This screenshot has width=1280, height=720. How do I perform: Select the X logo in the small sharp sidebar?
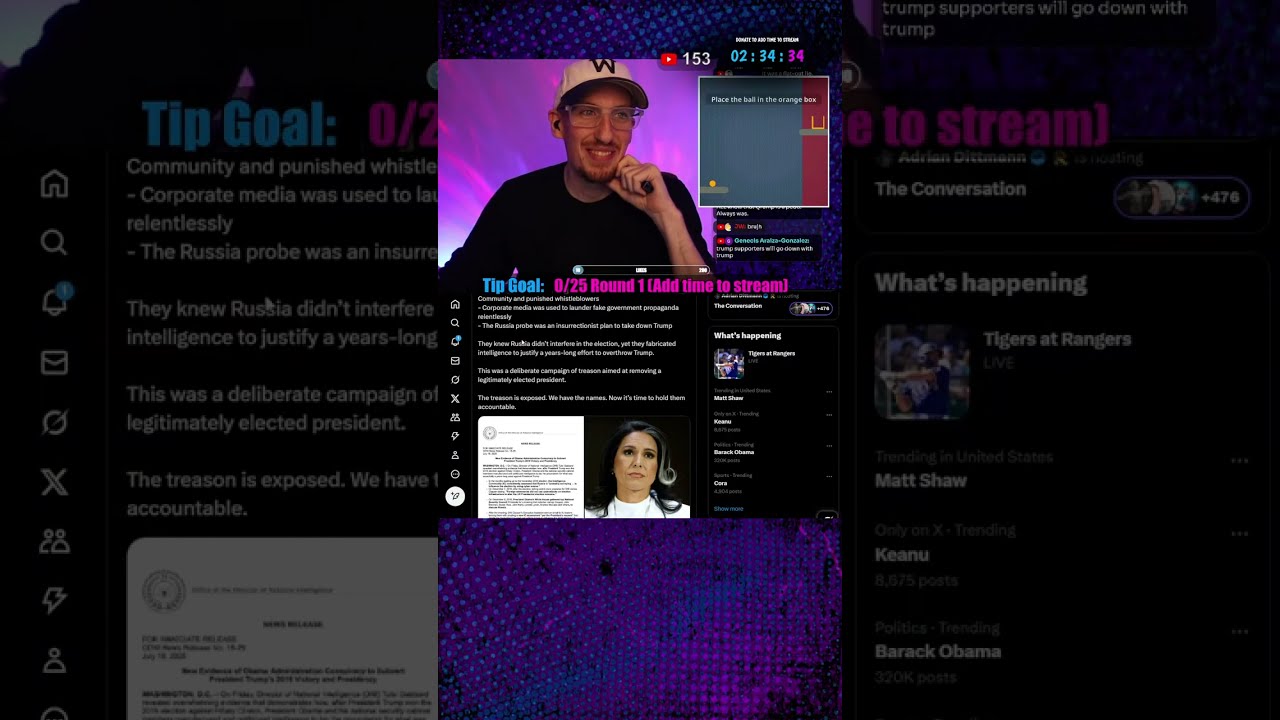pyautogui.click(x=455, y=399)
